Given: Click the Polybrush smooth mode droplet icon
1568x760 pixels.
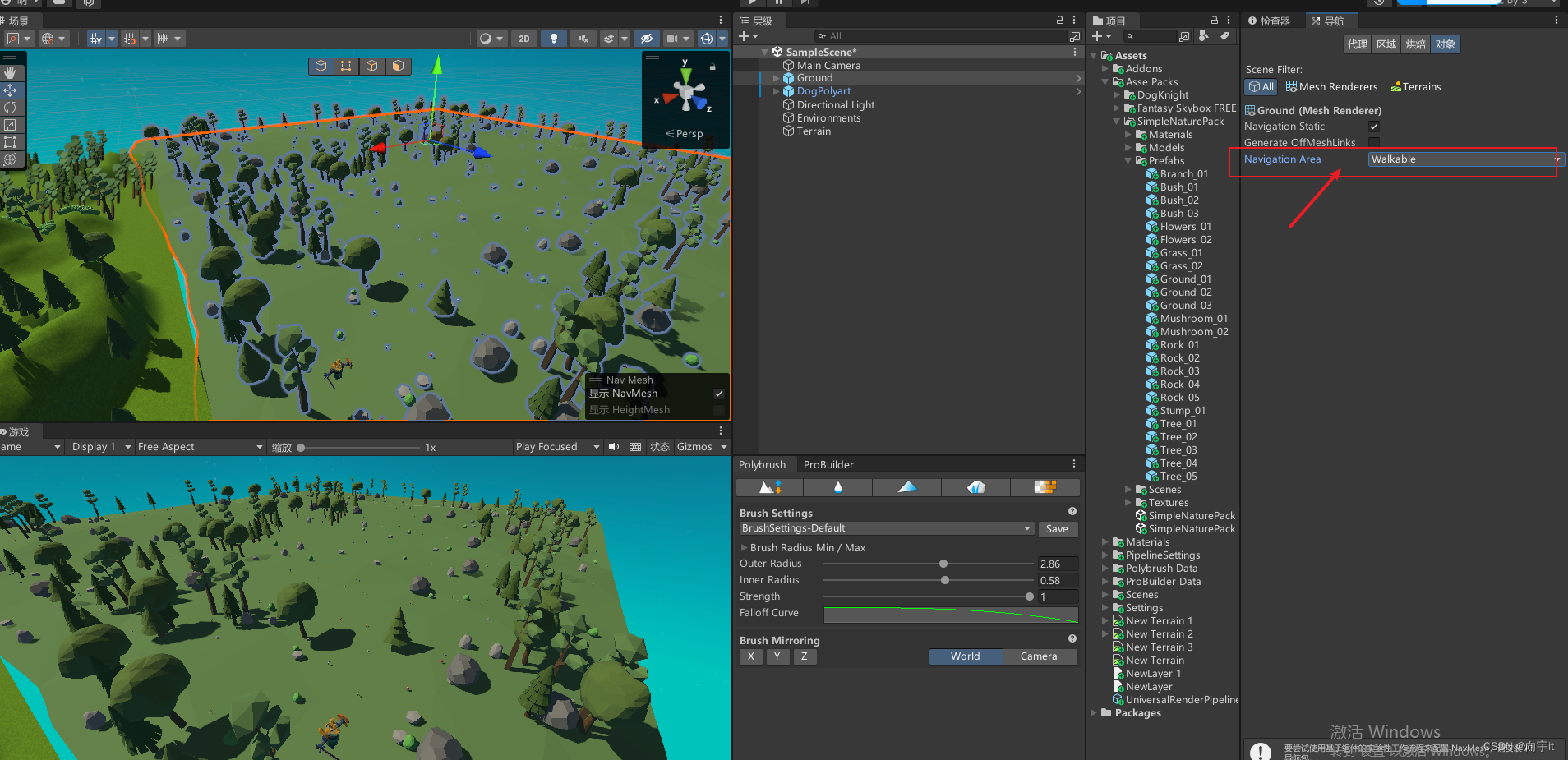Looking at the screenshot, I should pyautogui.click(x=837, y=487).
